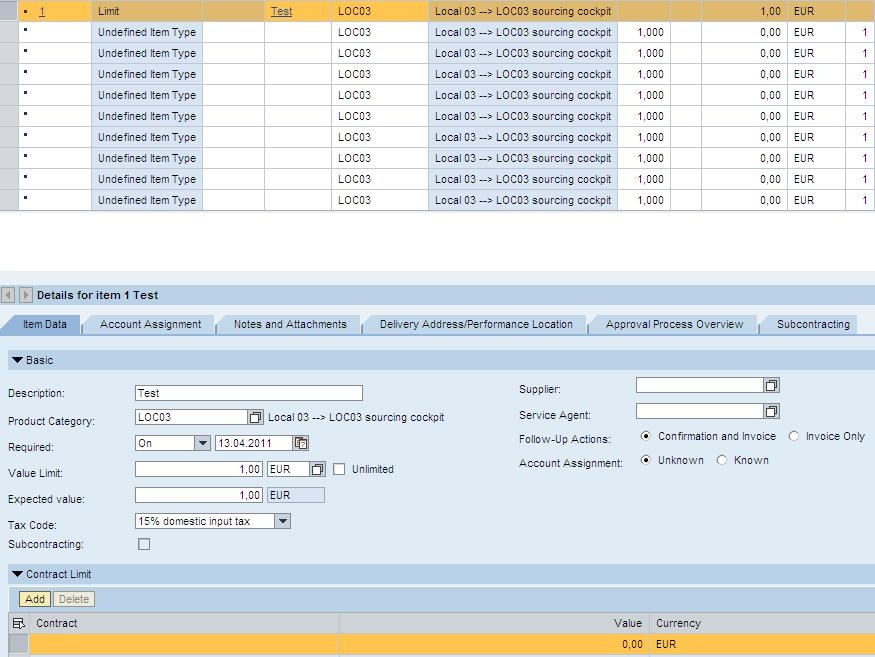Tick the Unlimited checkbox

point(339,469)
